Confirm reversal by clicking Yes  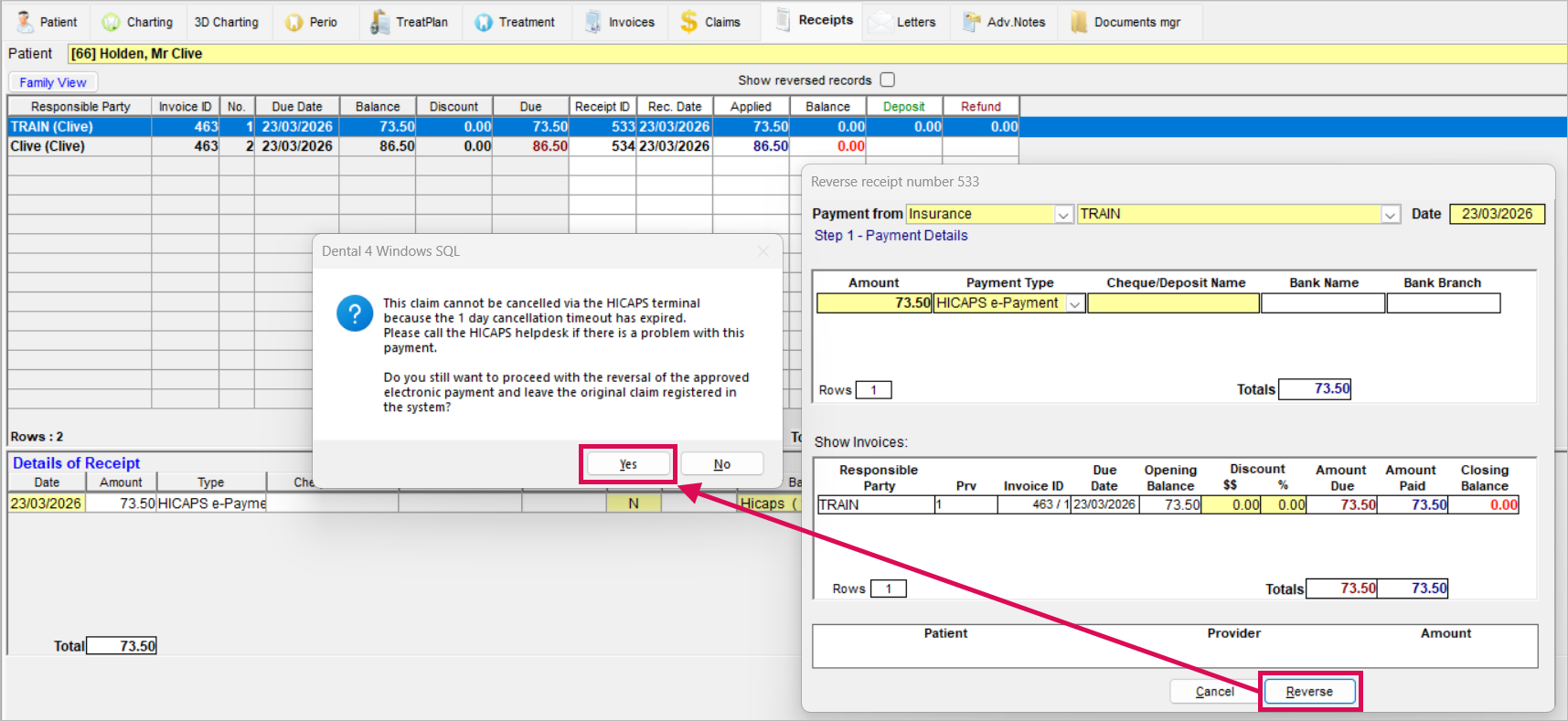(x=628, y=464)
